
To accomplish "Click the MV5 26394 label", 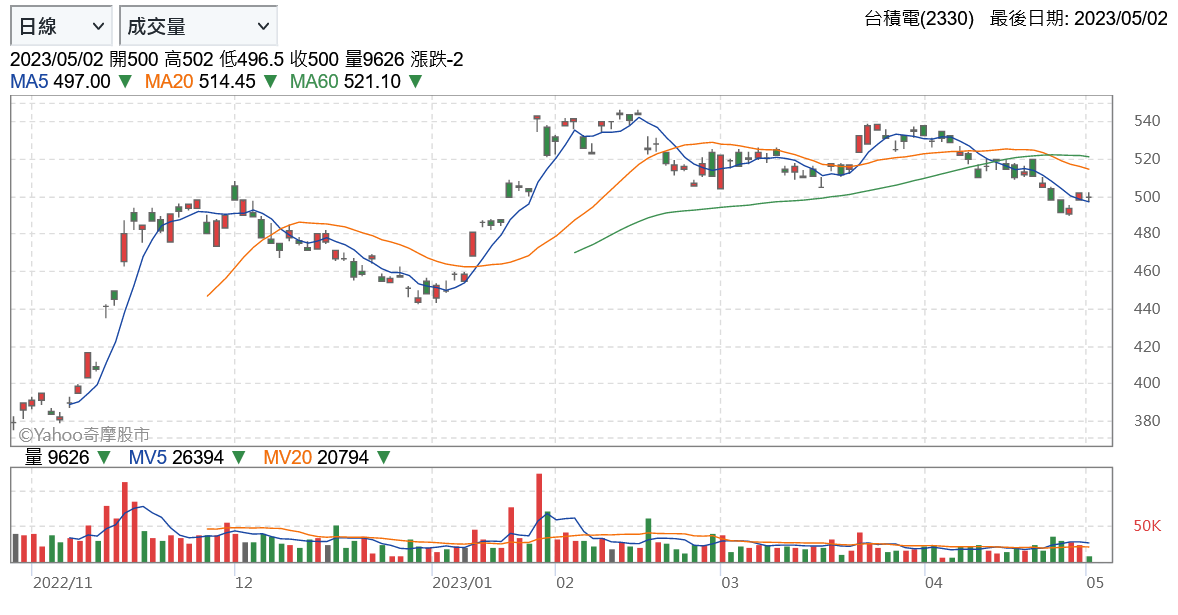I will coord(177,457).
